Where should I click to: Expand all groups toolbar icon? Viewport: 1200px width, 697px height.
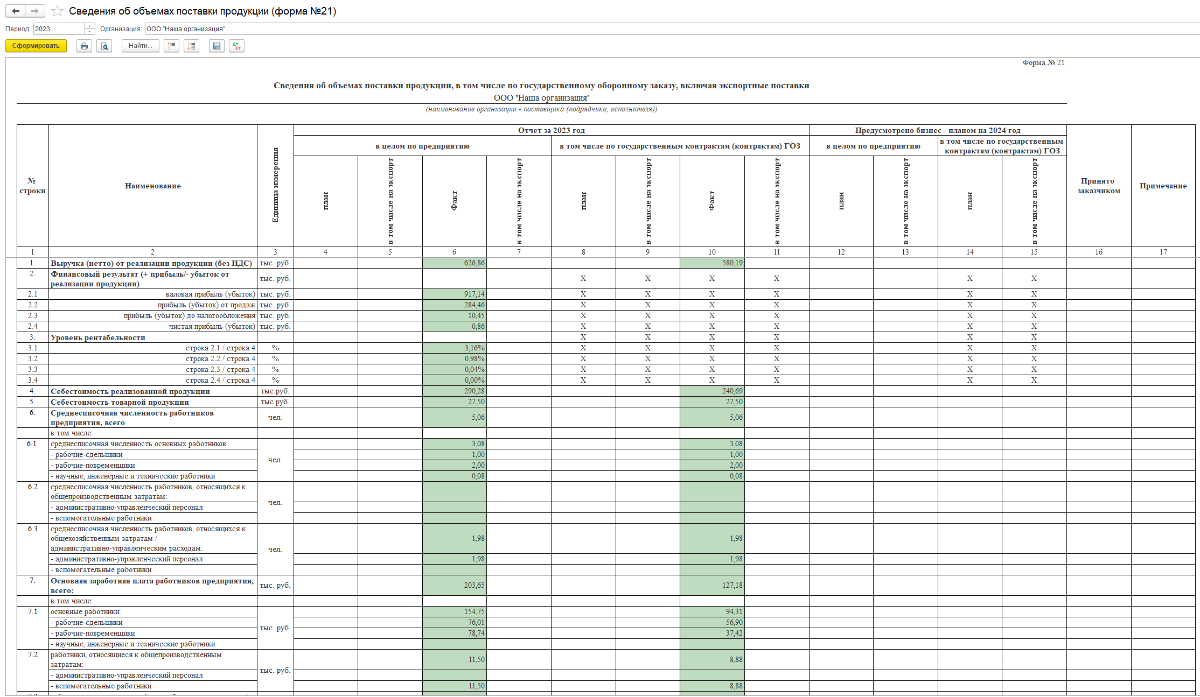[x=190, y=46]
